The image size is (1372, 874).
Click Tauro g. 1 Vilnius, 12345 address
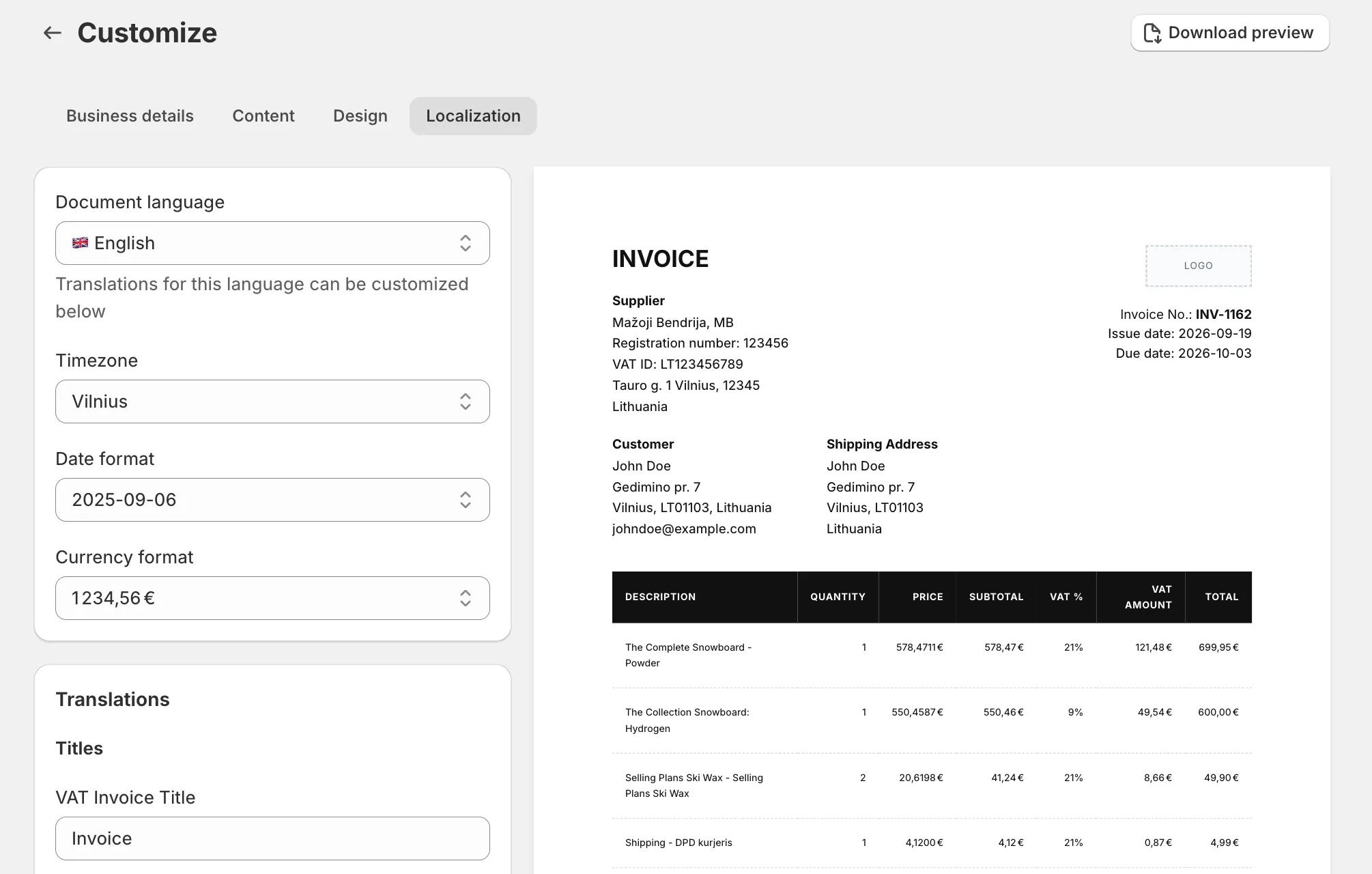686,385
